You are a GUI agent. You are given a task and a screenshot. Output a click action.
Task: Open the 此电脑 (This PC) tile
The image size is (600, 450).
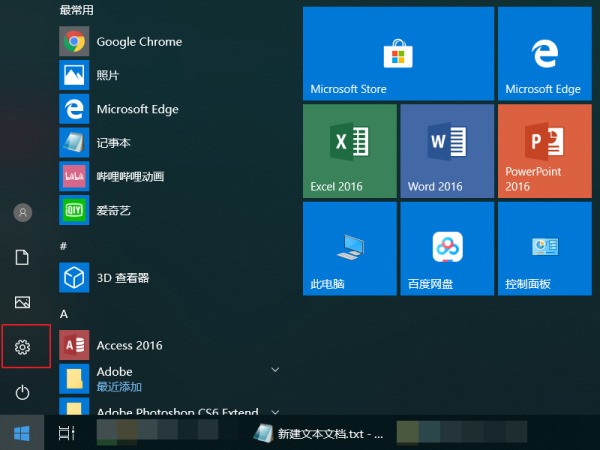350,249
